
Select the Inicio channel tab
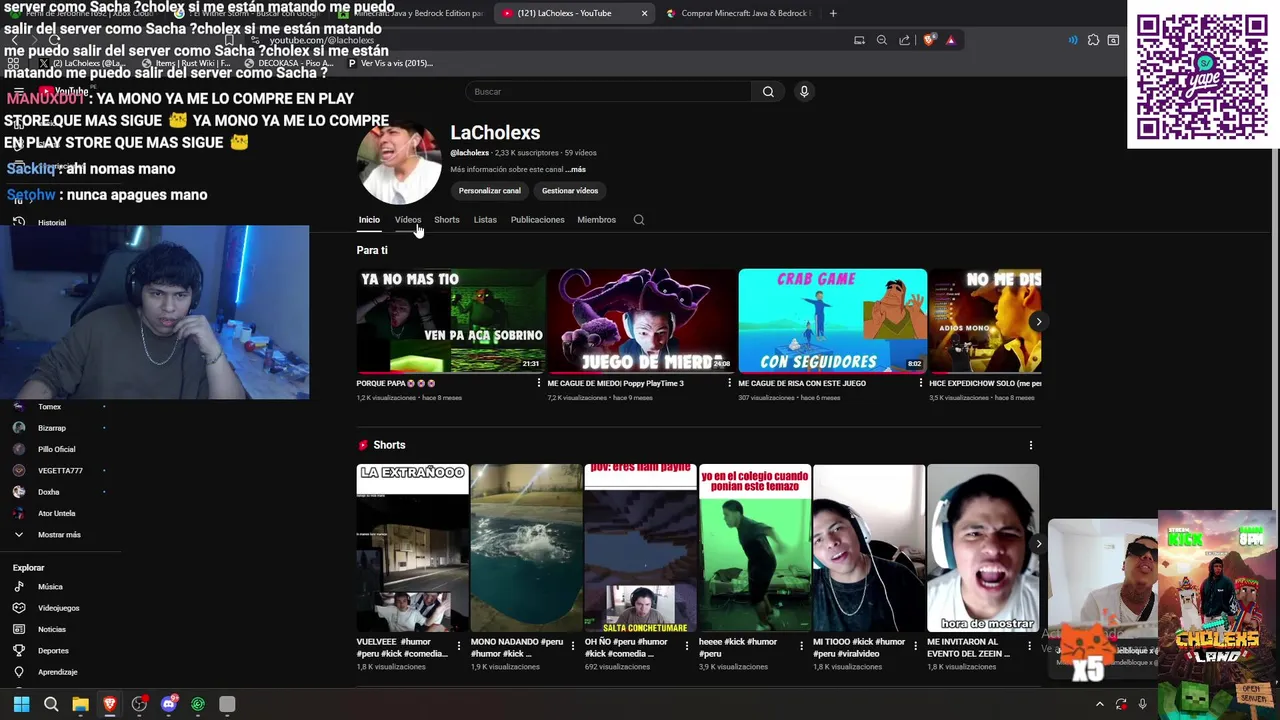tap(369, 220)
